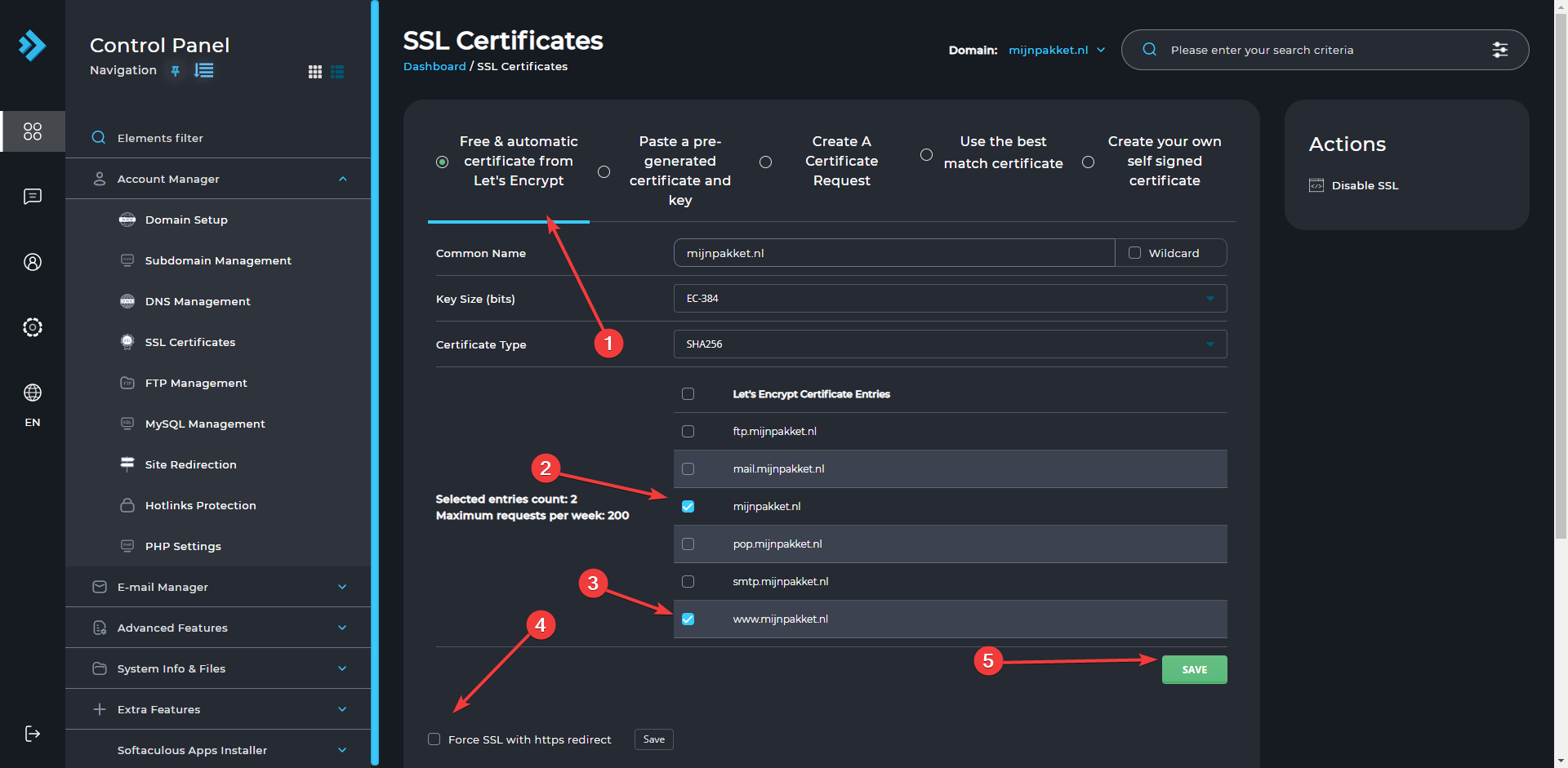Open the settings gear icon in left rail
This screenshot has width=1568, height=768.
click(x=33, y=327)
